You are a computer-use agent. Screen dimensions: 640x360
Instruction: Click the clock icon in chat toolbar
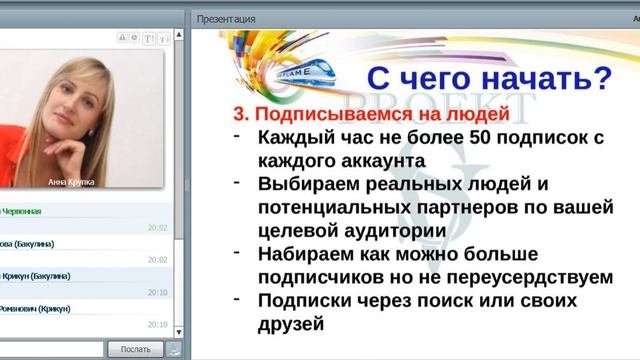pyautogui.click(x=134, y=38)
